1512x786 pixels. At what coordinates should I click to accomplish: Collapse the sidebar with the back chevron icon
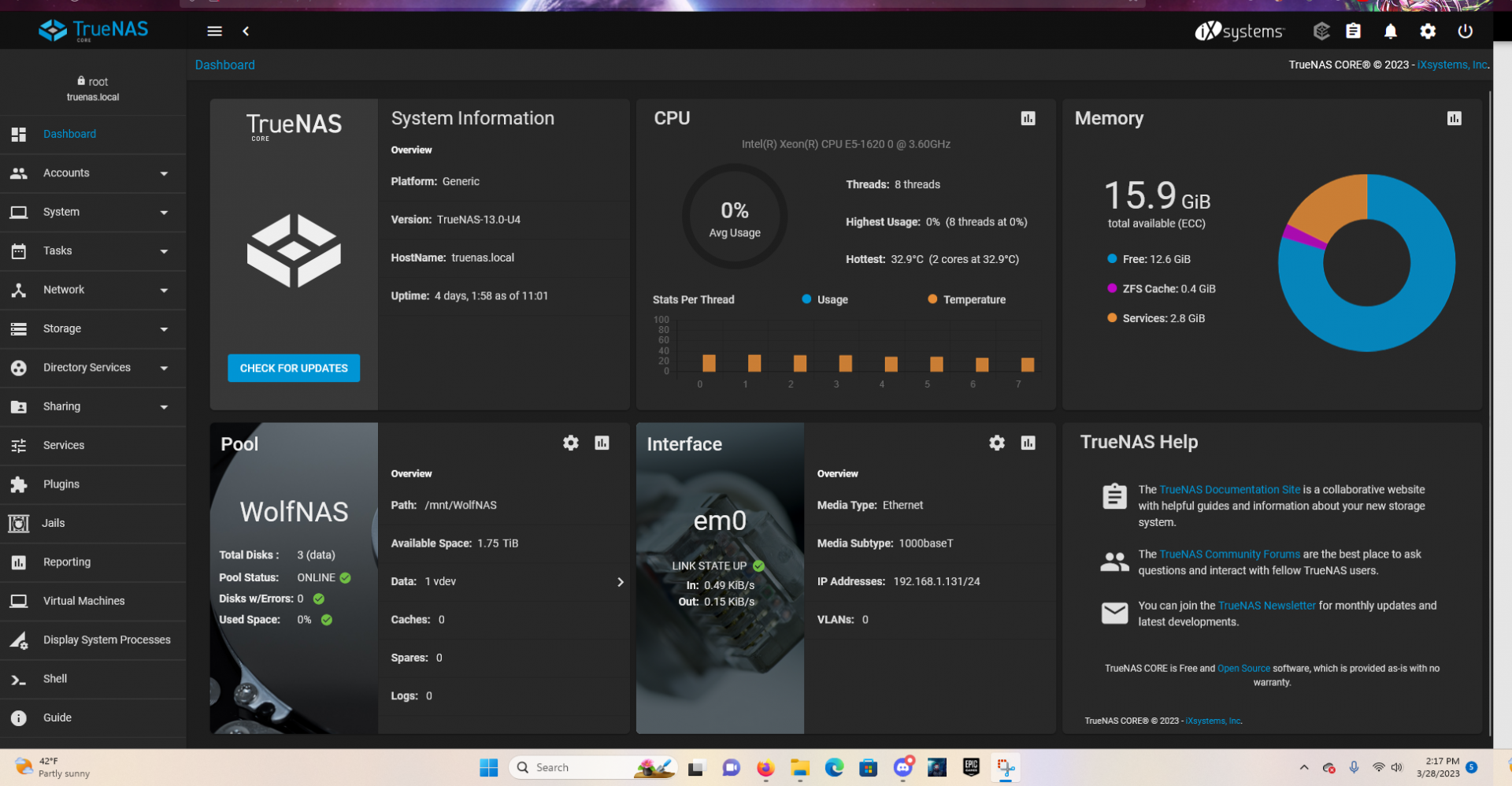tap(246, 31)
